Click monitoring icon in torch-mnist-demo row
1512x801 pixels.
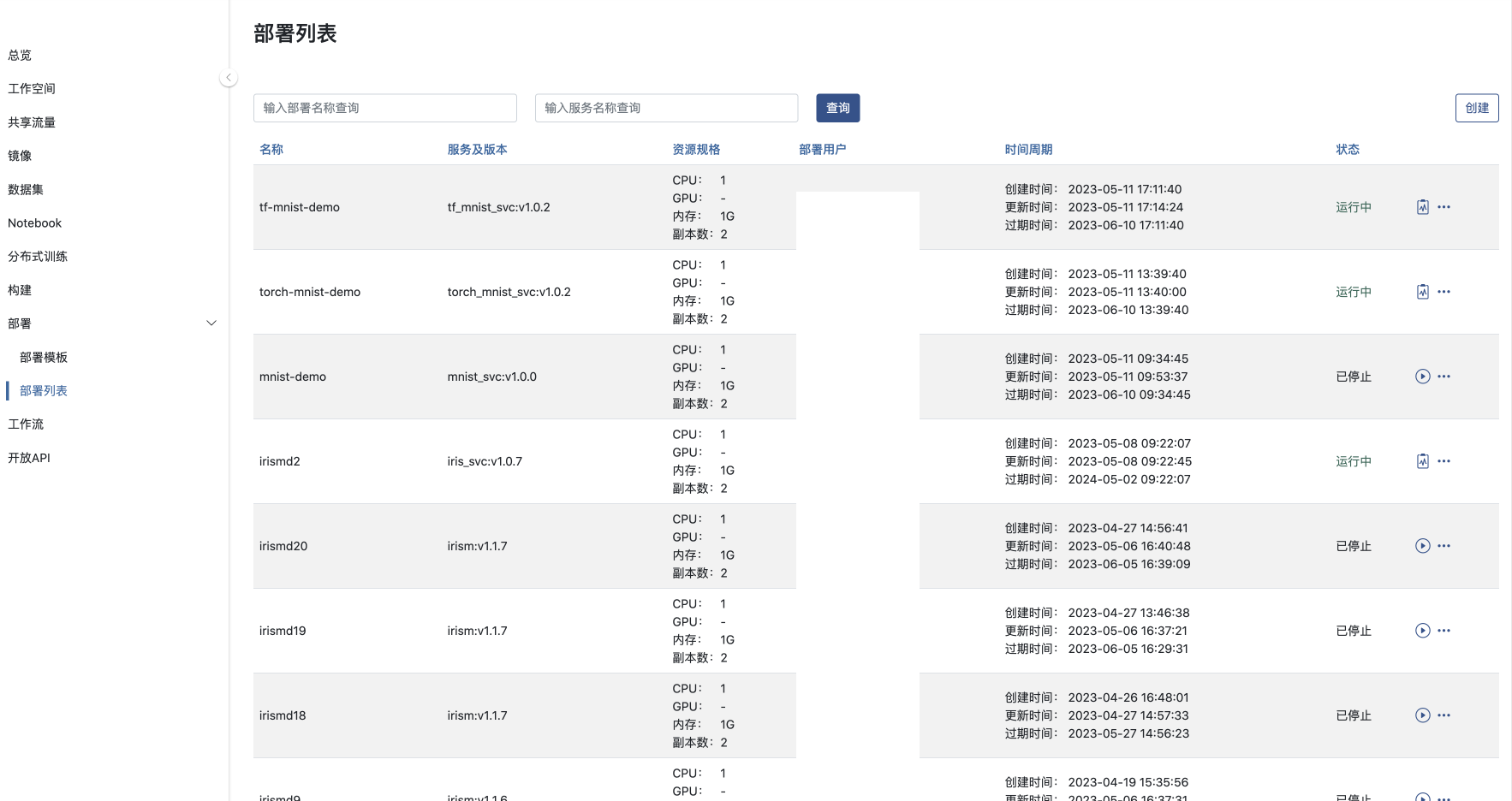click(x=1422, y=292)
